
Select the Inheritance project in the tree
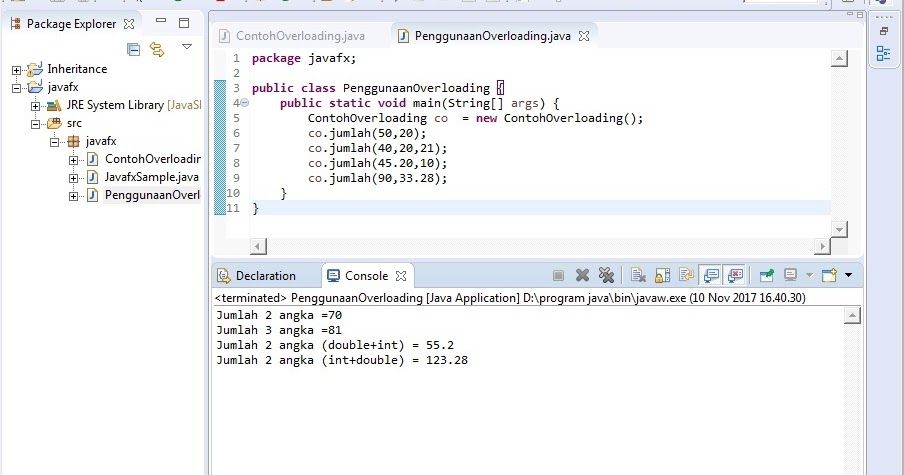point(77,69)
